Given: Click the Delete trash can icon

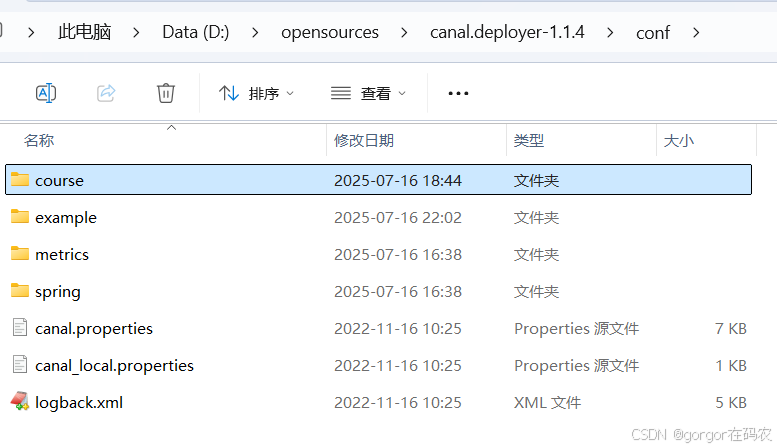Looking at the screenshot, I should click(166, 93).
